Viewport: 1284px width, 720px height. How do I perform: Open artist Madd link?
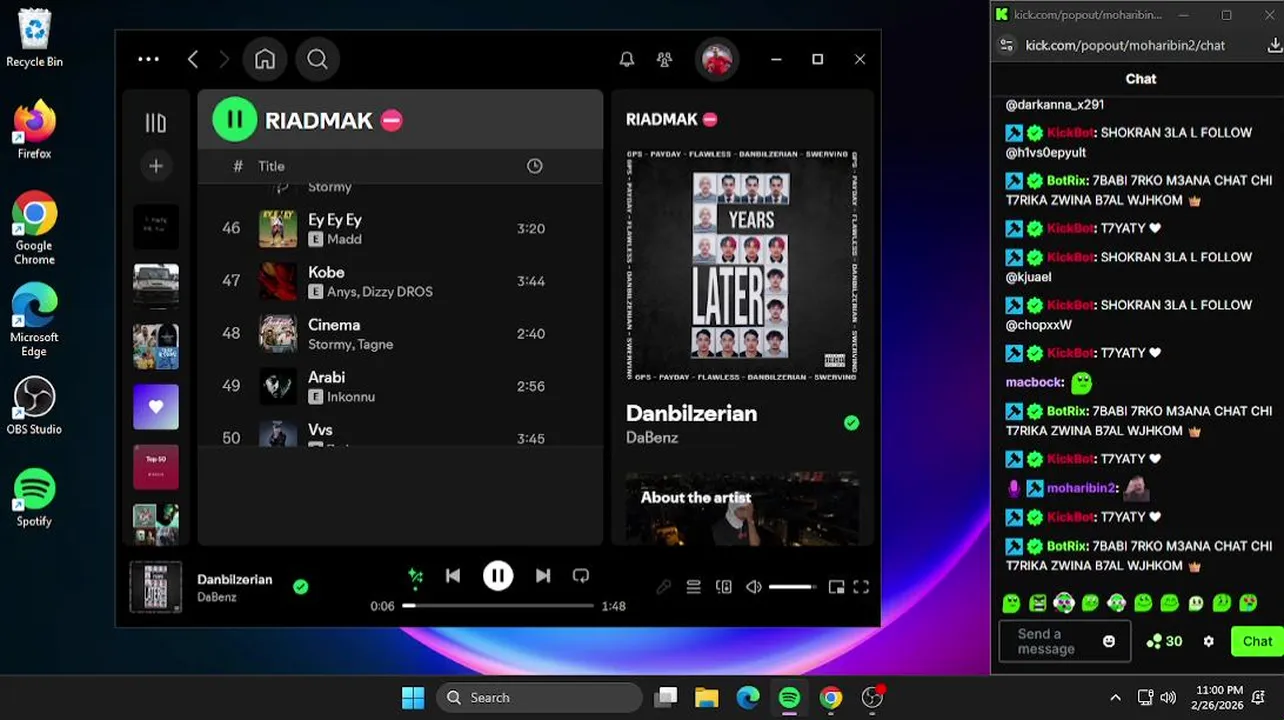tap(344, 239)
